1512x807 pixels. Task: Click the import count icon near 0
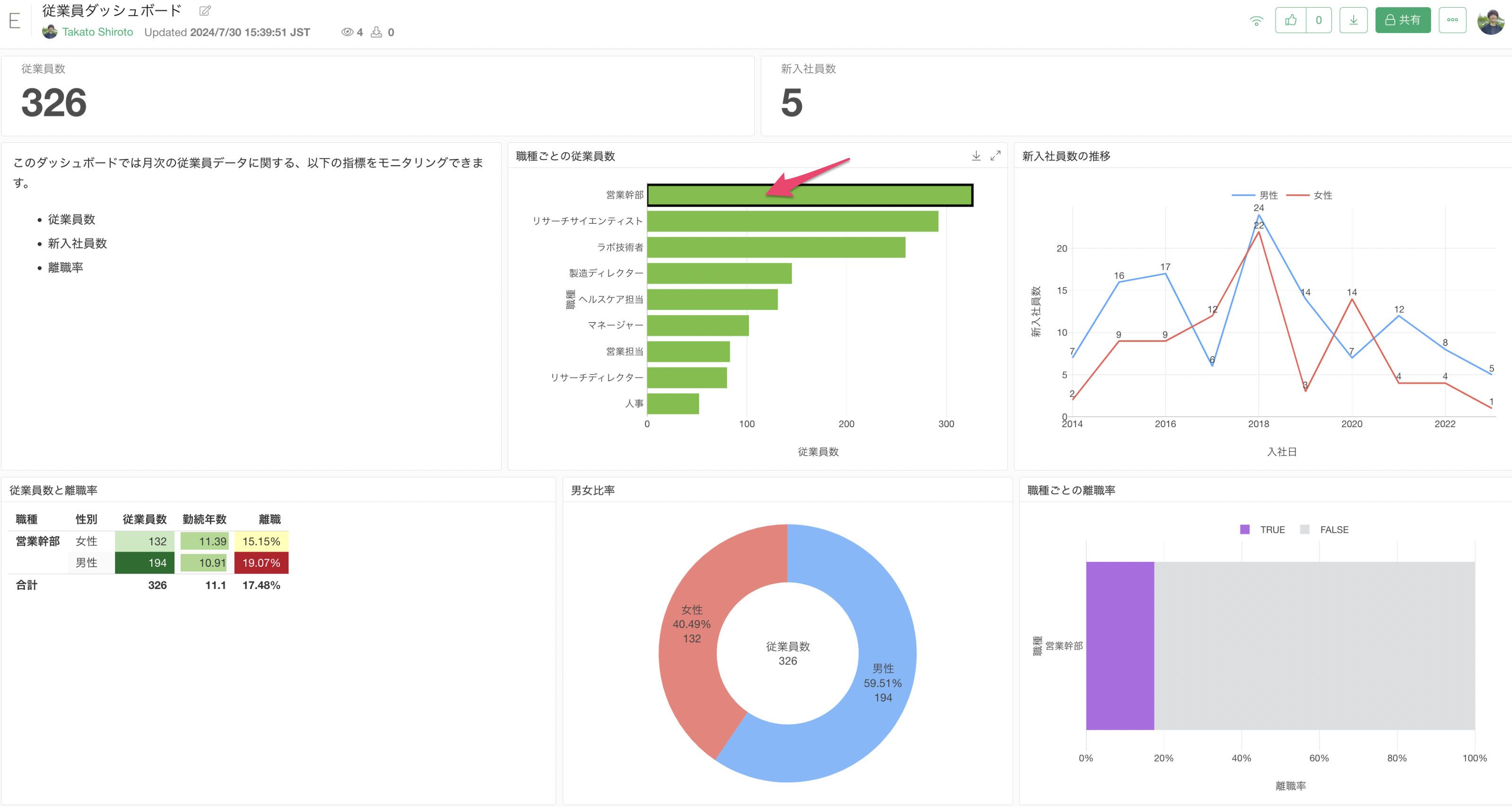click(376, 32)
